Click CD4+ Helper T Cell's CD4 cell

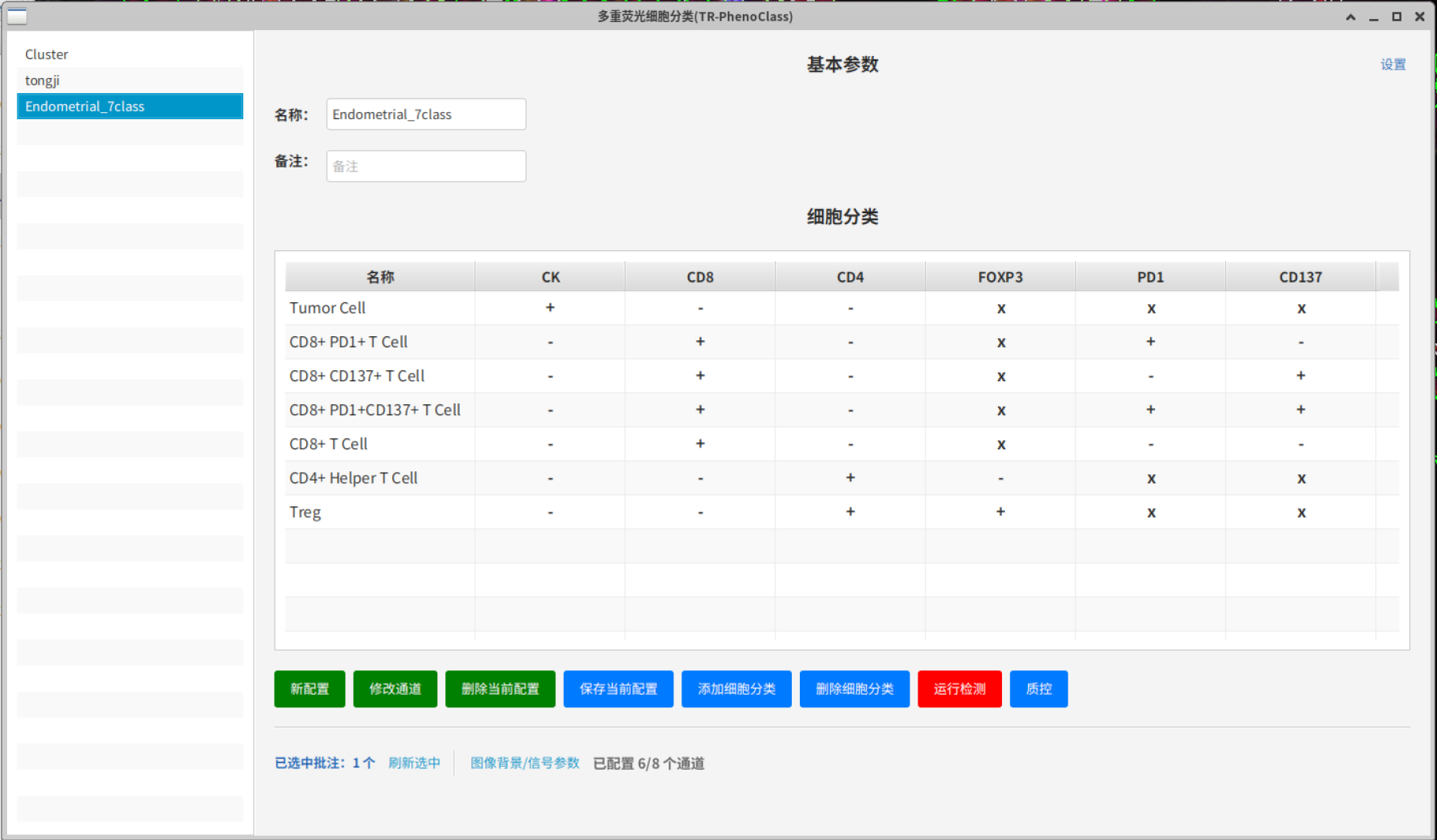coord(850,478)
